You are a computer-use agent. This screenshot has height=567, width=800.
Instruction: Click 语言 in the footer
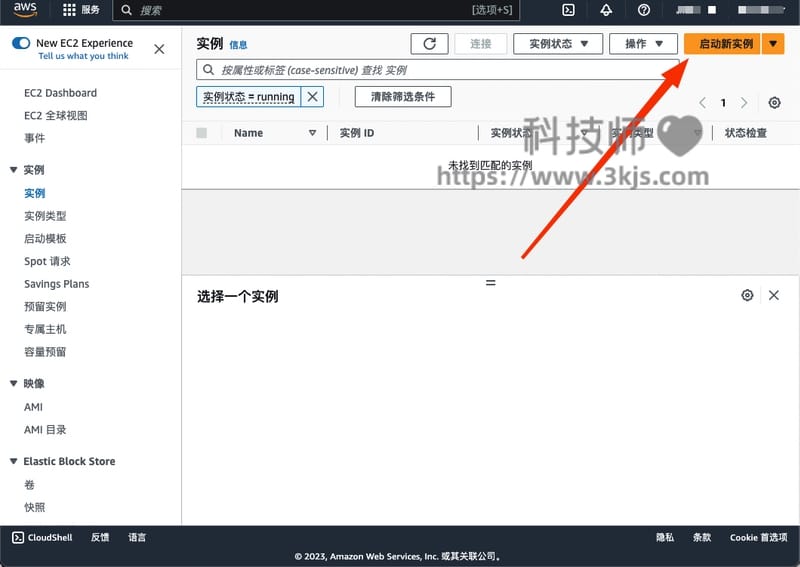[137, 537]
